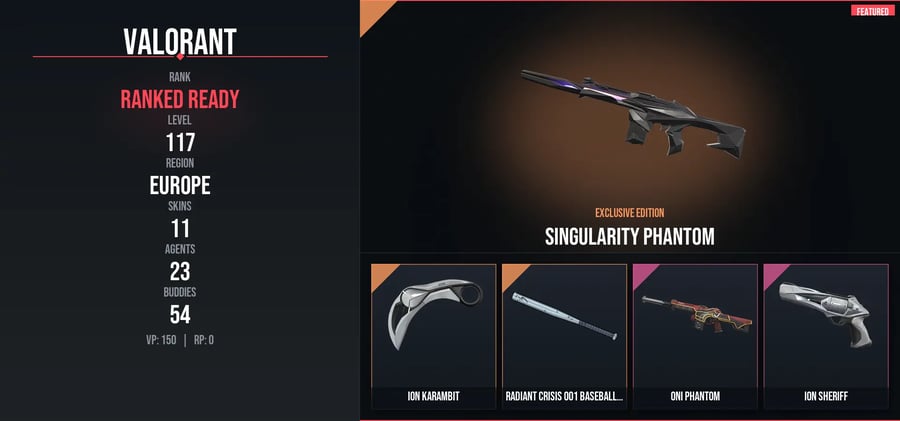Image resolution: width=900 pixels, height=421 pixels.
Task: Click the VP: 150 balance text
Action: point(161,340)
